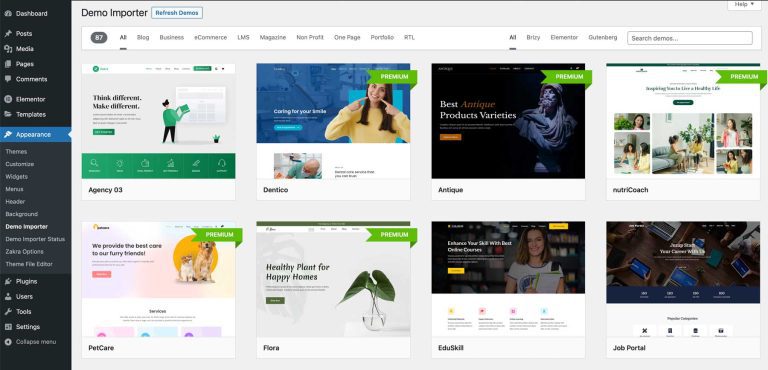The height and width of the screenshot is (370, 768).
Task: Filter demos by One Page category
Action: 347,38
